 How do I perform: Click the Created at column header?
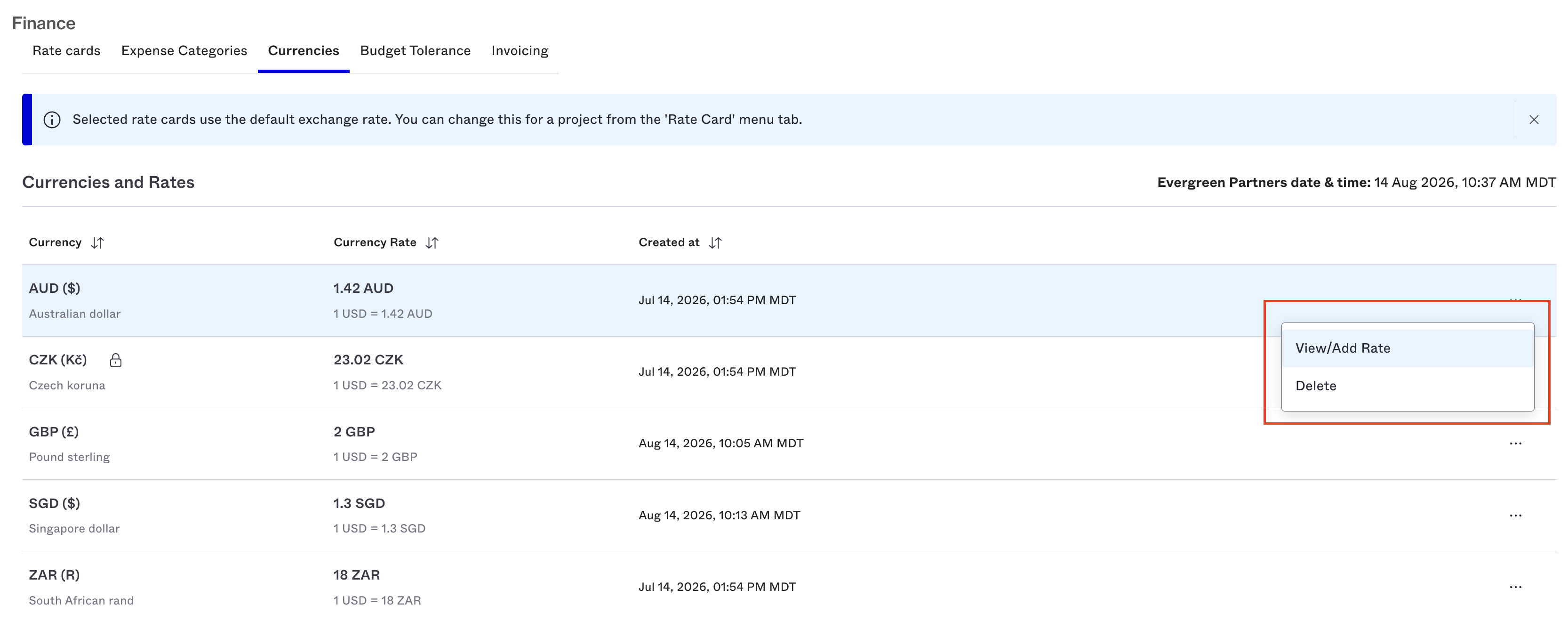[x=669, y=242]
